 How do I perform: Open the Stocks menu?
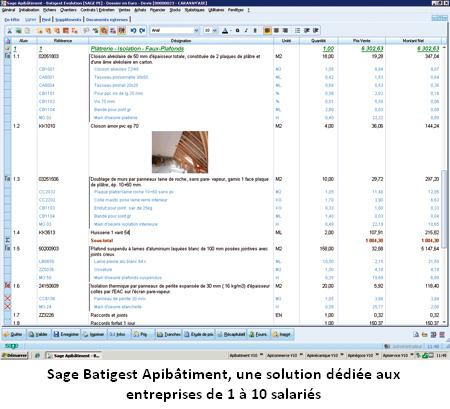(175, 10)
